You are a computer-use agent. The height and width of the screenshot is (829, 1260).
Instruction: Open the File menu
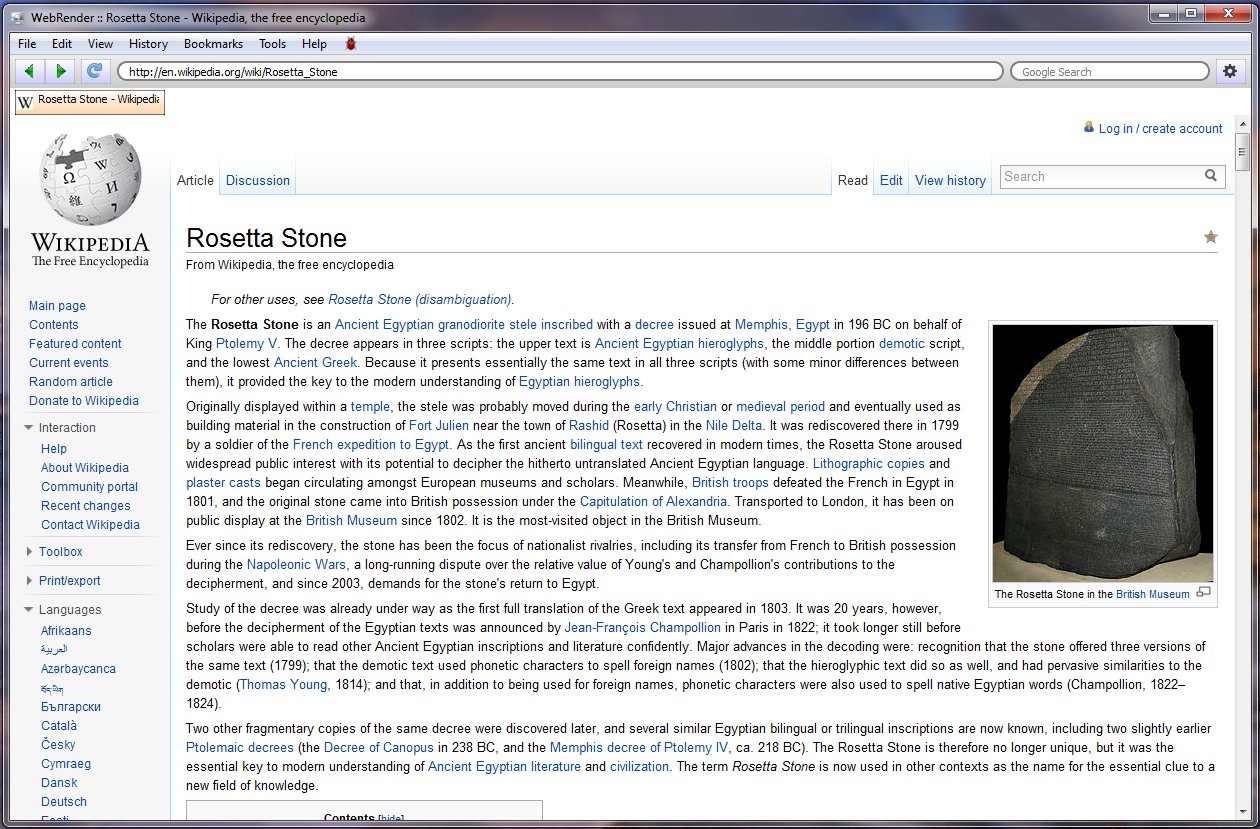pos(27,44)
